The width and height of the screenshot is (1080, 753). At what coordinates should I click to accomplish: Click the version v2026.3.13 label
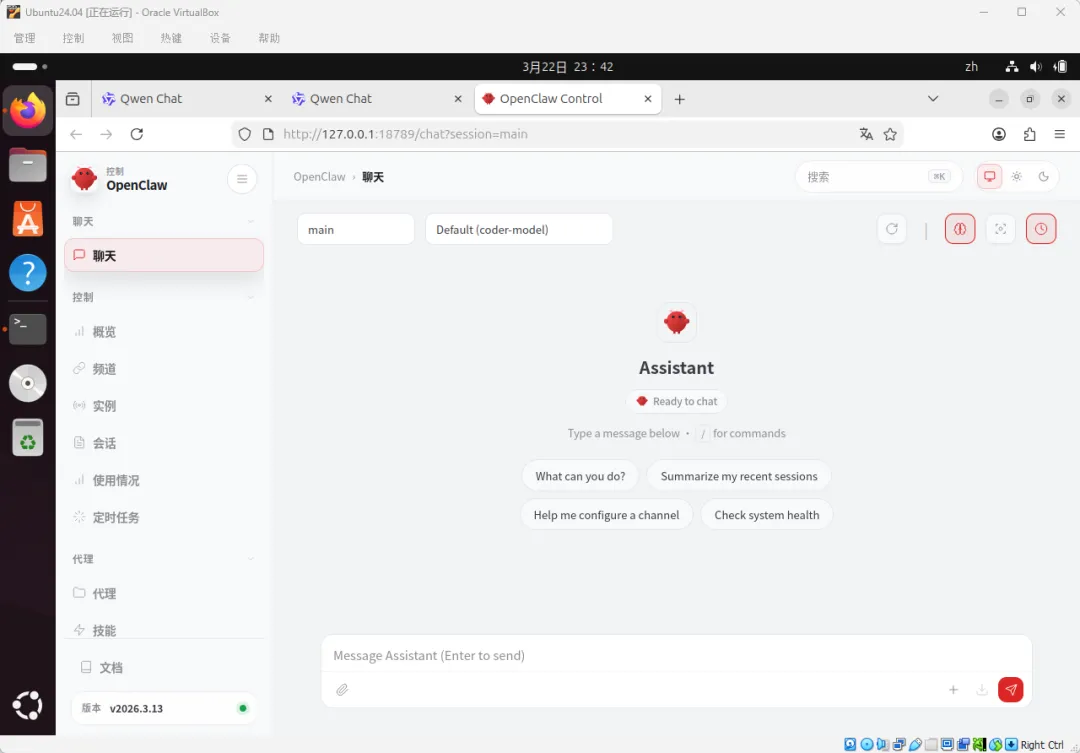[136, 708]
